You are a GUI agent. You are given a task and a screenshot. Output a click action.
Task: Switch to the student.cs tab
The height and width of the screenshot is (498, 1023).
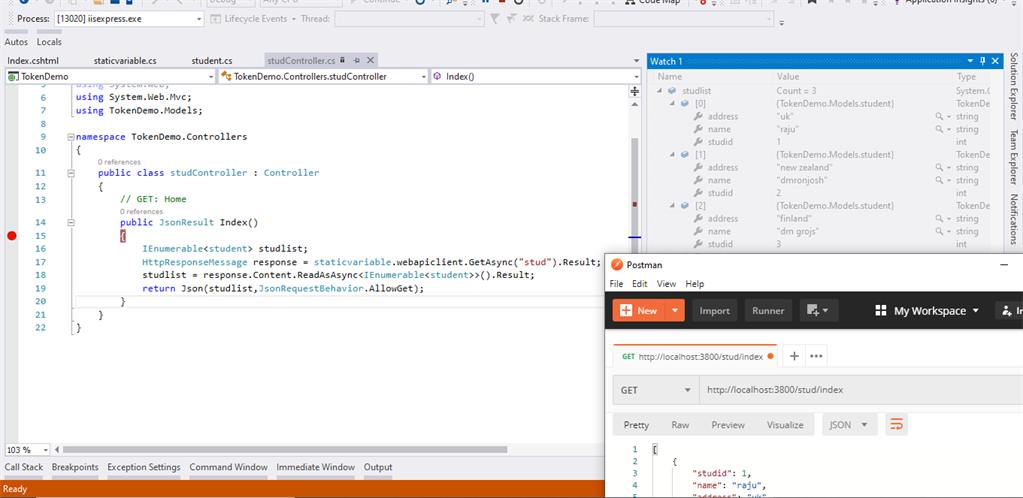(x=211, y=61)
